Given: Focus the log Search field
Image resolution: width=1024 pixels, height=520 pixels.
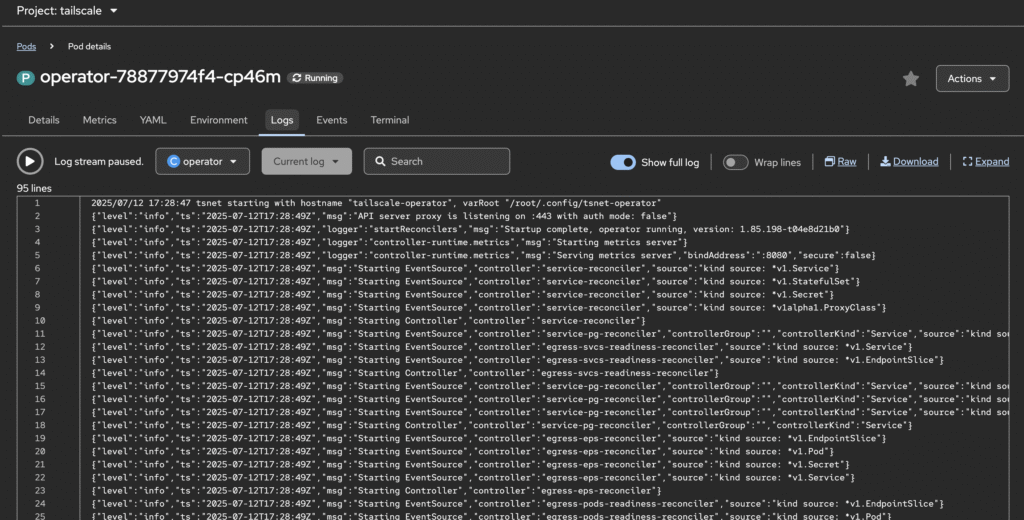Looking at the screenshot, I should pos(436,161).
